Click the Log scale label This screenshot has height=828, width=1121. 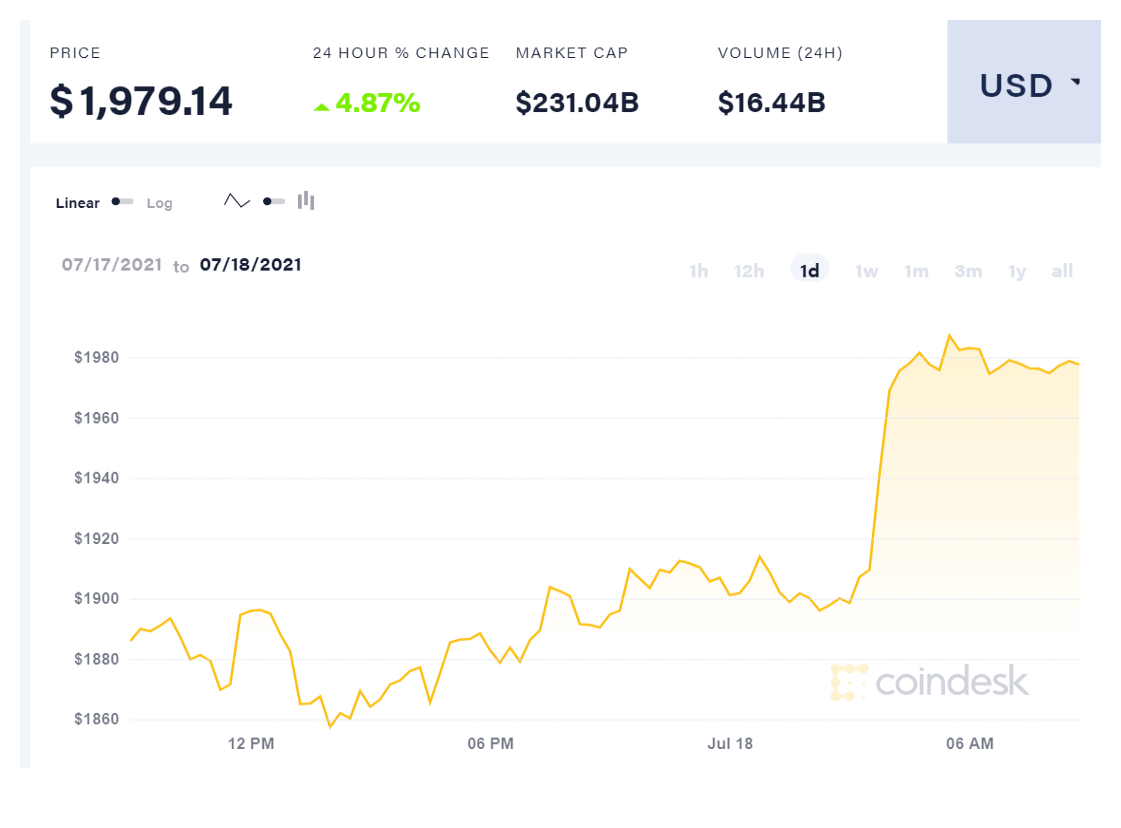(x=160, y=203)
